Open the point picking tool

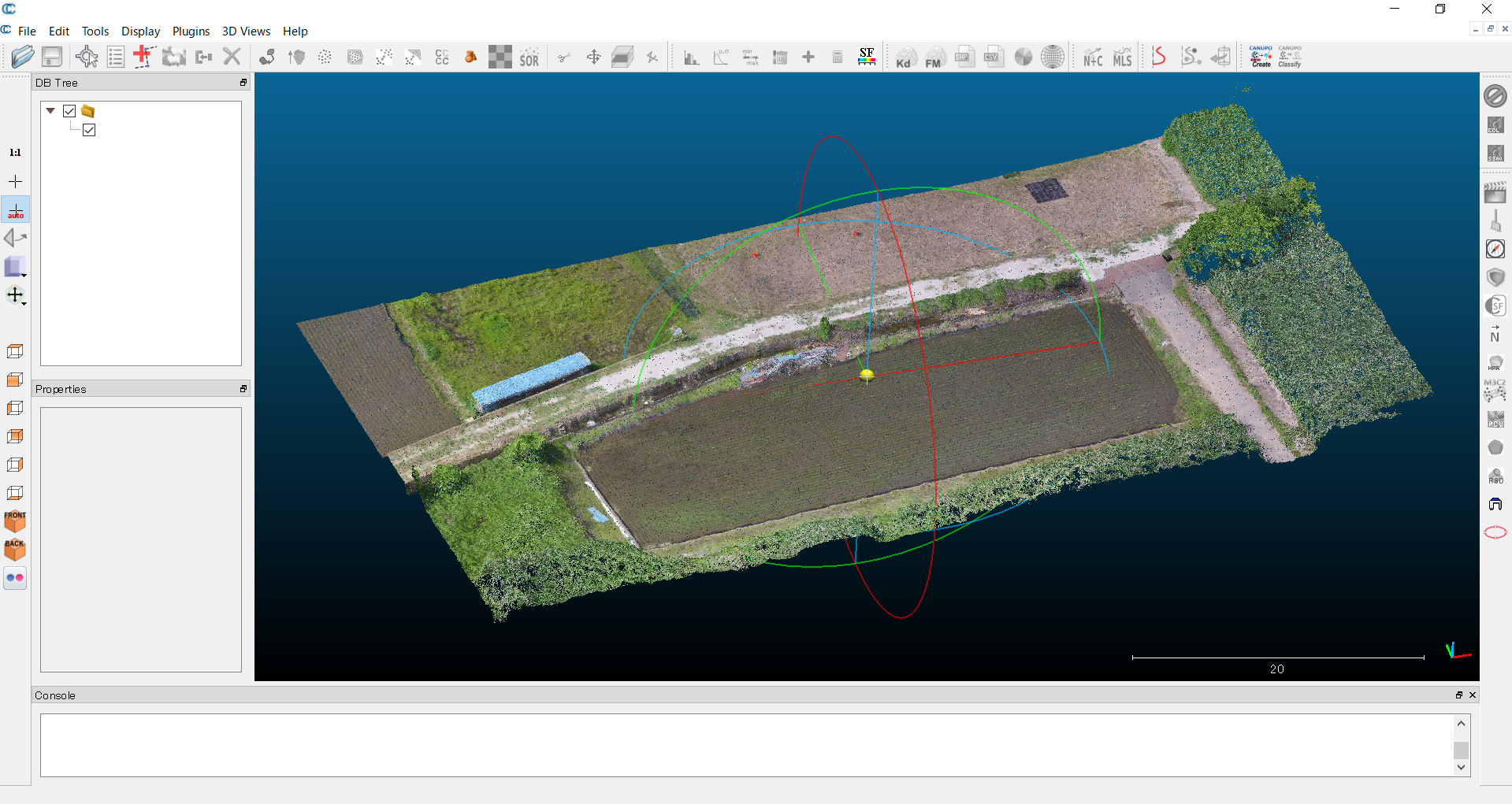(x=87, y=57)
